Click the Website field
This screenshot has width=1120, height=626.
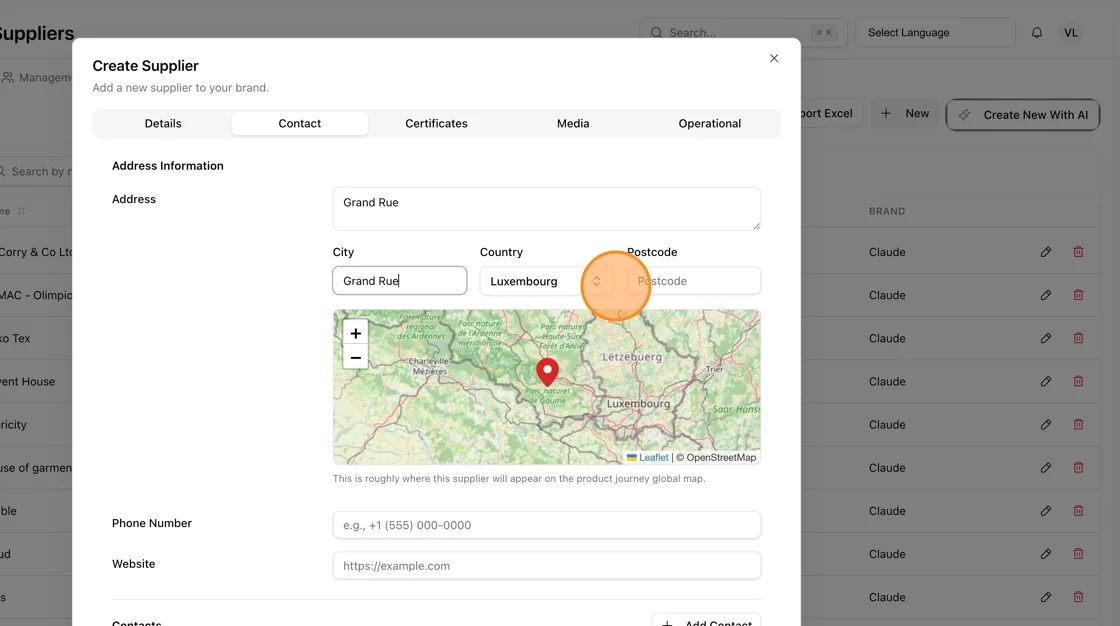(546, 566)
